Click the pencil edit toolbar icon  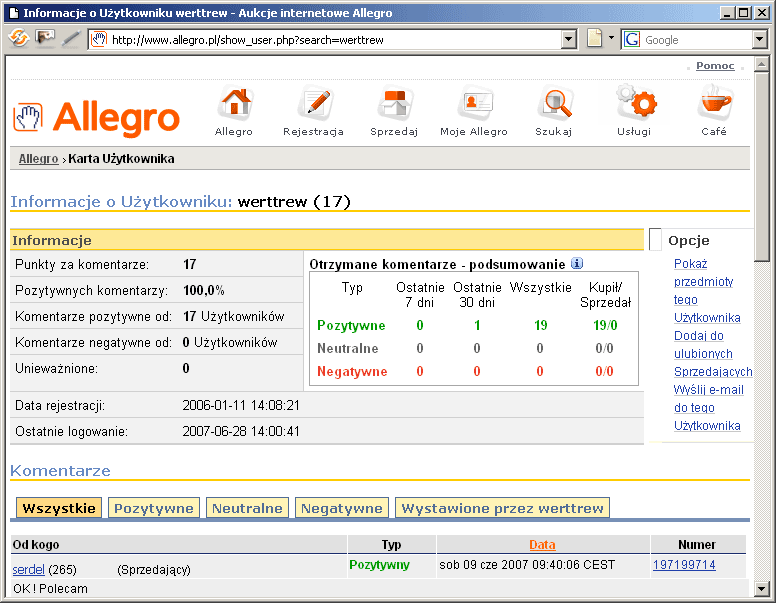click(71, 38)
